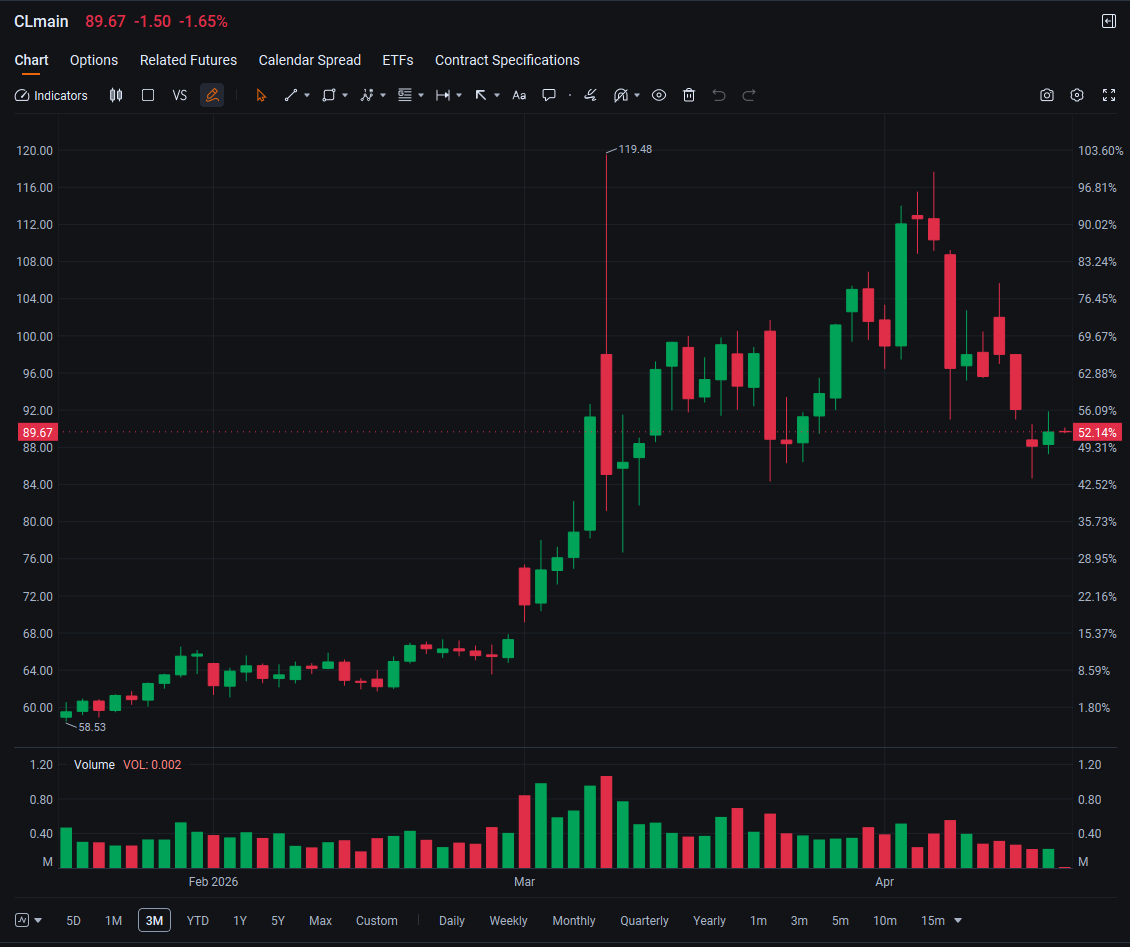Select the Aa text tool

(519, 95)
